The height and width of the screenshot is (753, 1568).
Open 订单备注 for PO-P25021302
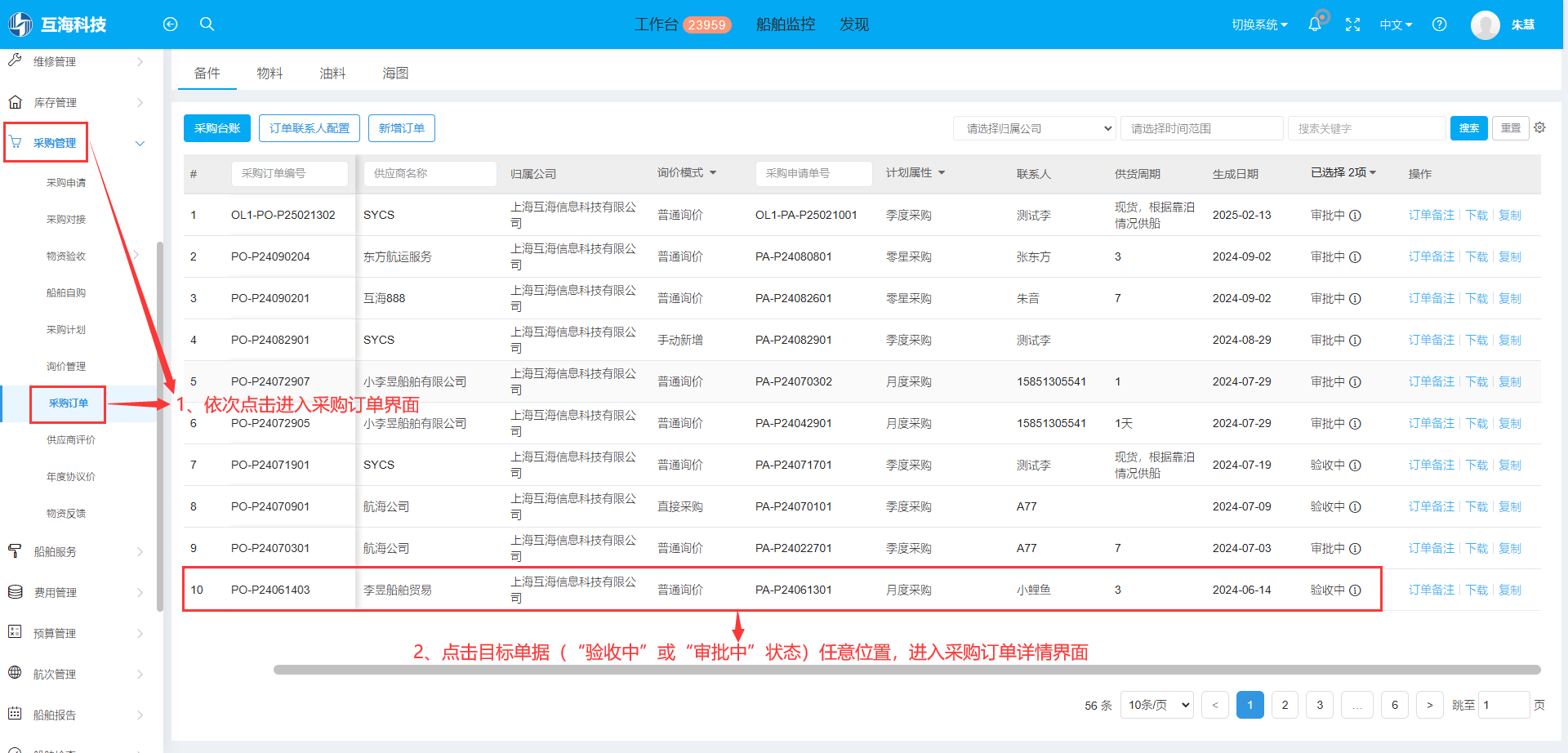pos(1432,216)
